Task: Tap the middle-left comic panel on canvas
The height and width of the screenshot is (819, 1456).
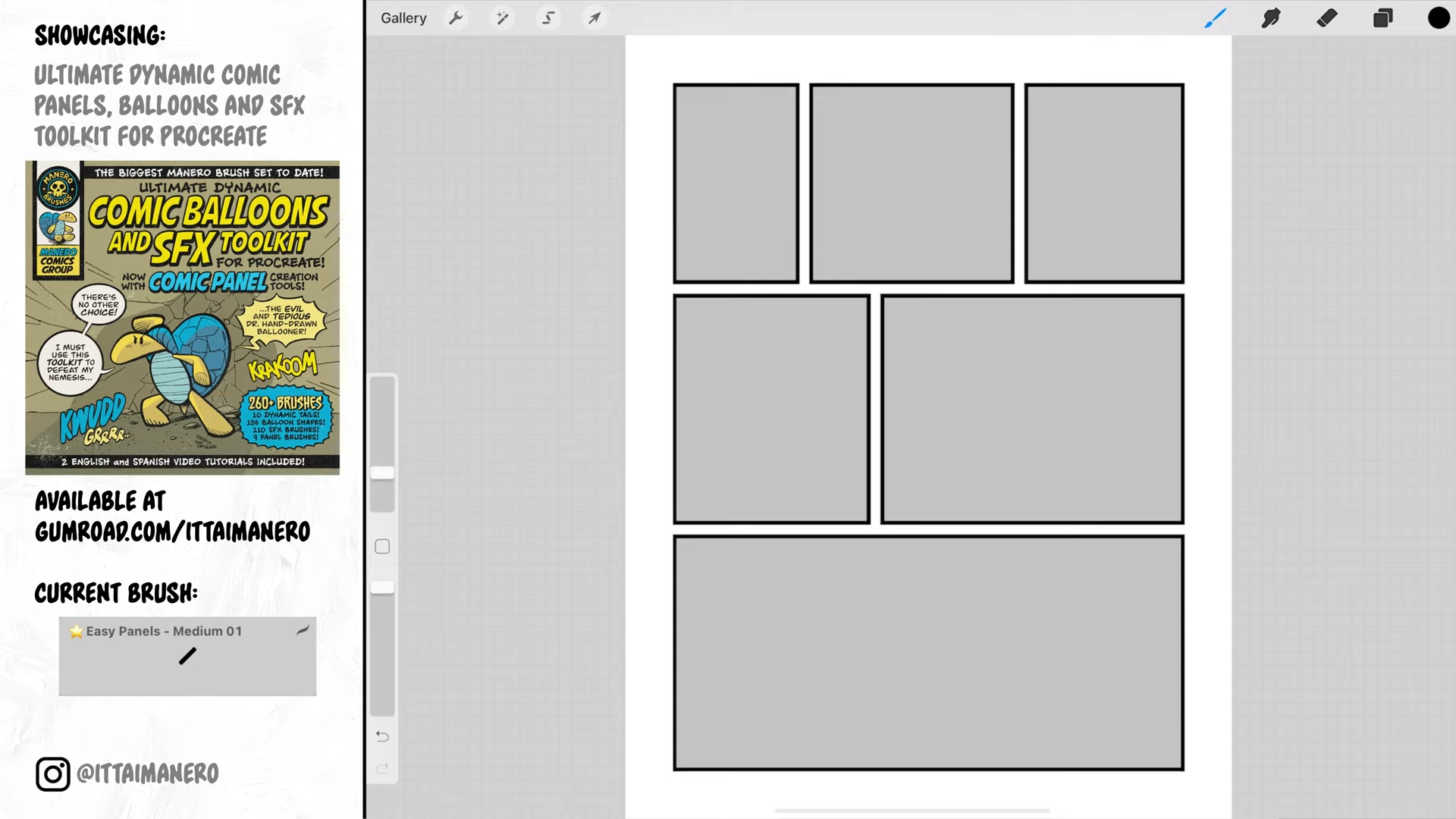Action: point(771,409)
